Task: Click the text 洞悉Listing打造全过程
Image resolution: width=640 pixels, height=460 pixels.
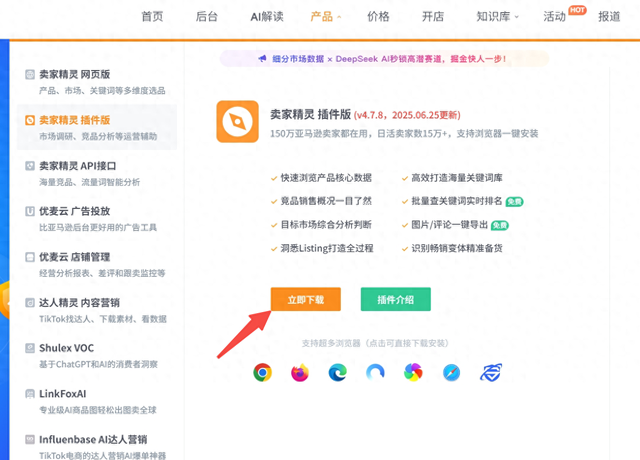Action: point(327,248)
